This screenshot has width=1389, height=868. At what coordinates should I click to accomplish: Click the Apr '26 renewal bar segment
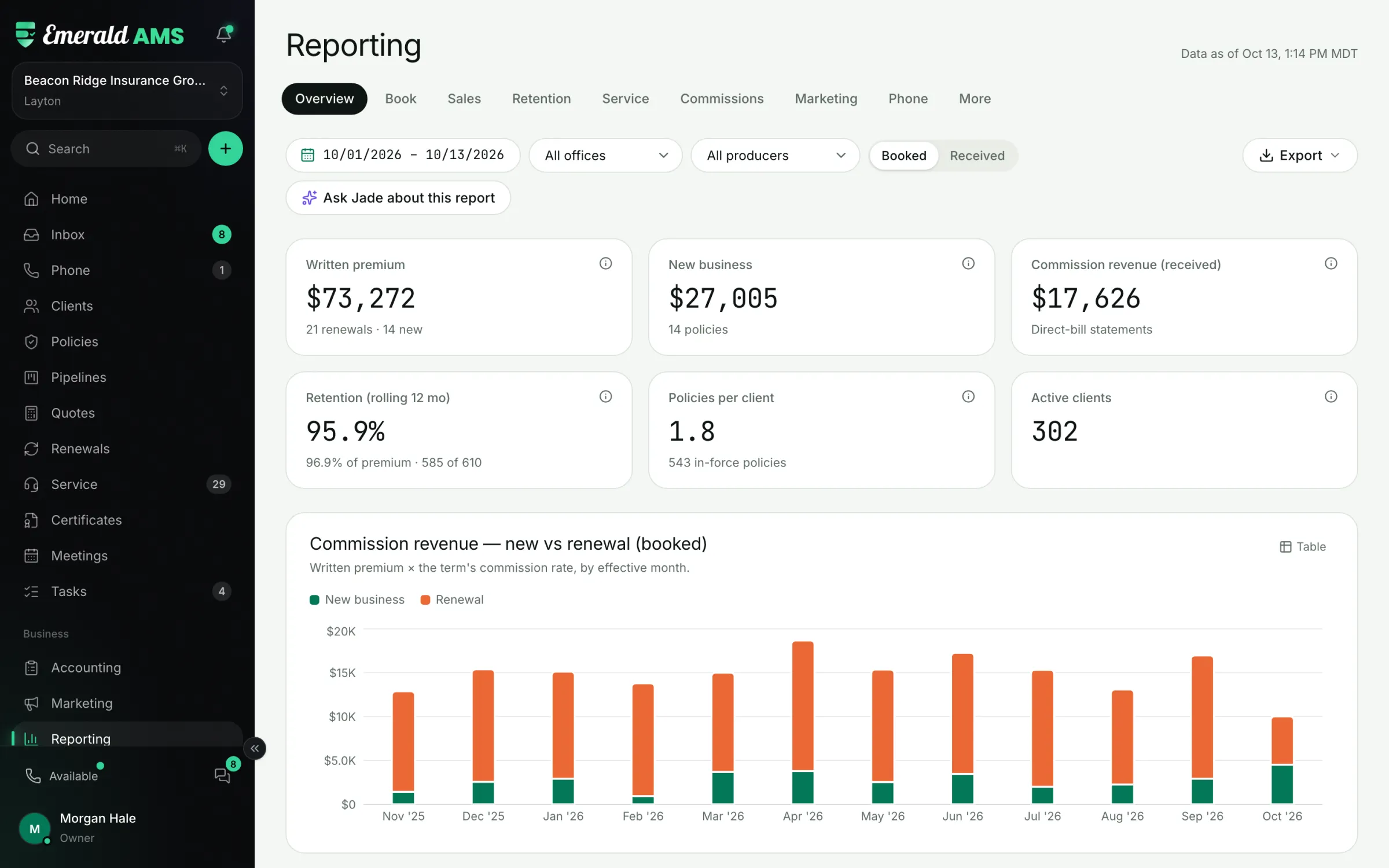803,706
